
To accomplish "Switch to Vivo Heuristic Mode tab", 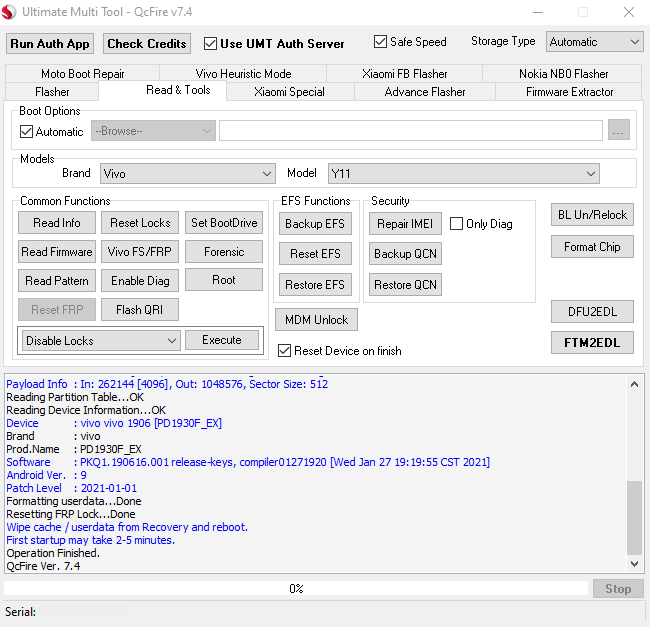I will click(x=243, y=74).
